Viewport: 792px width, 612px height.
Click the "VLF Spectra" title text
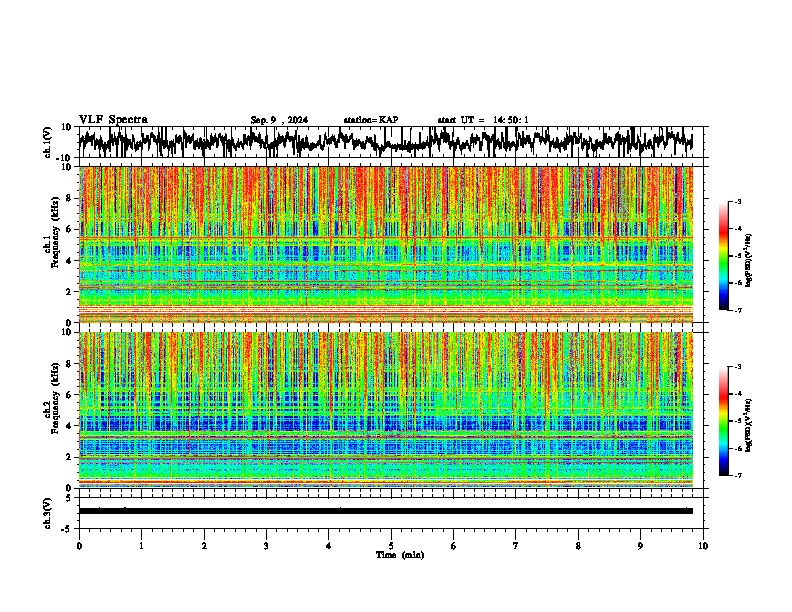click(113, 119)
